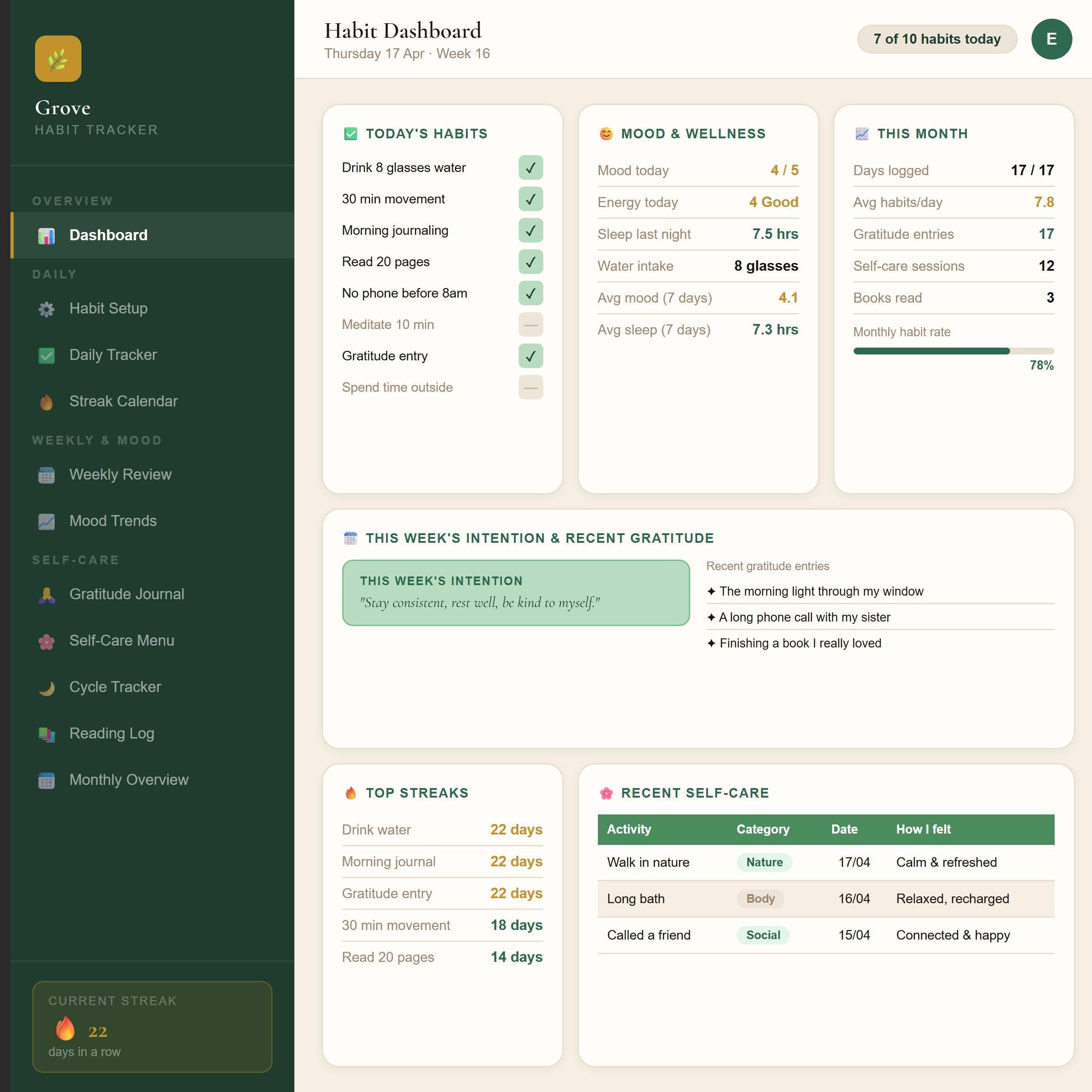Click the Monthly Overview calendar icon

(x=46, y=781)
